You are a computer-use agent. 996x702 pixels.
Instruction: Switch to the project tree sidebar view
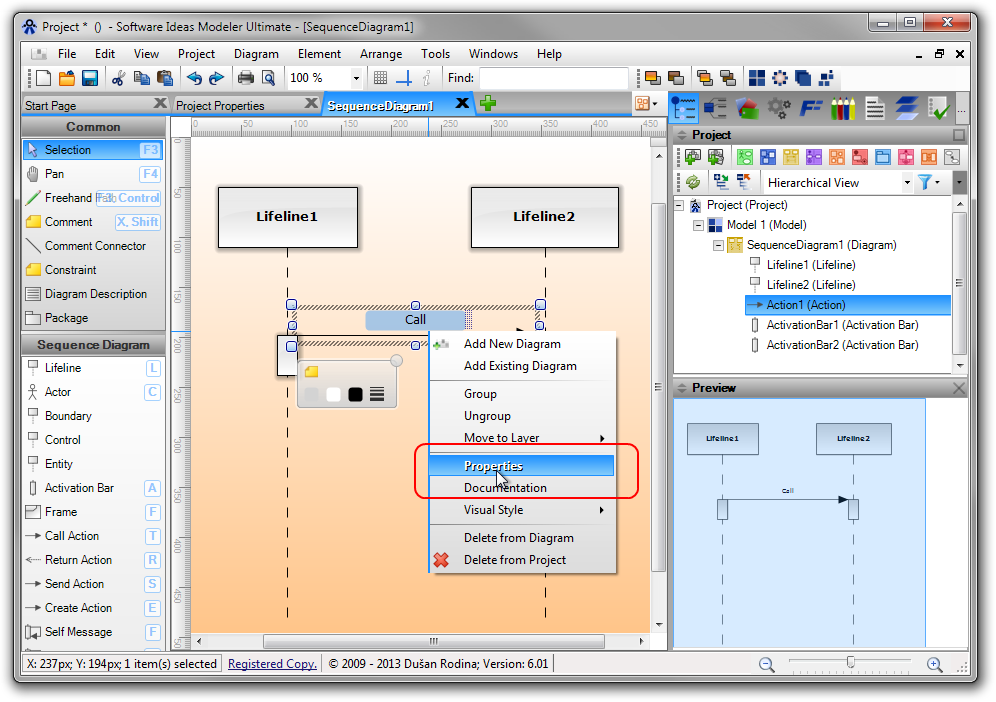(683, 109)
